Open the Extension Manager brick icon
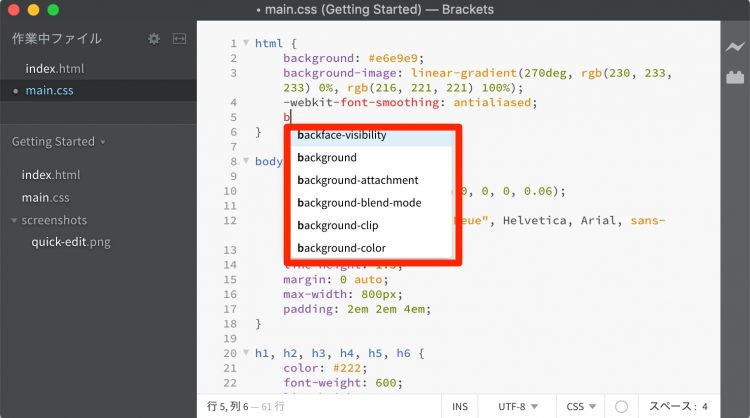Viewport: 750px width, 418px height. click(735, 77)
